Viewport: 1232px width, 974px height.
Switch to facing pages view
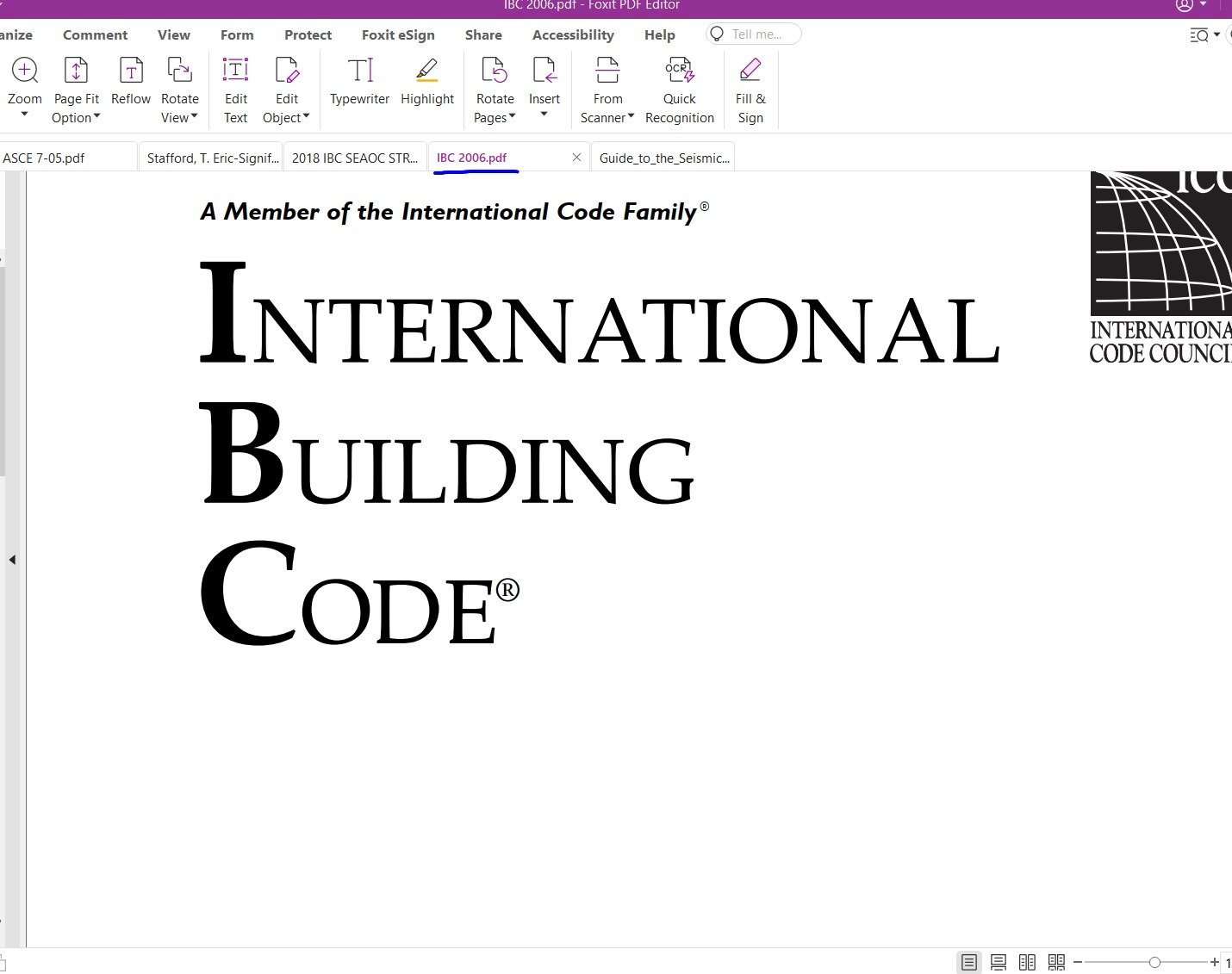point(1027,962)
